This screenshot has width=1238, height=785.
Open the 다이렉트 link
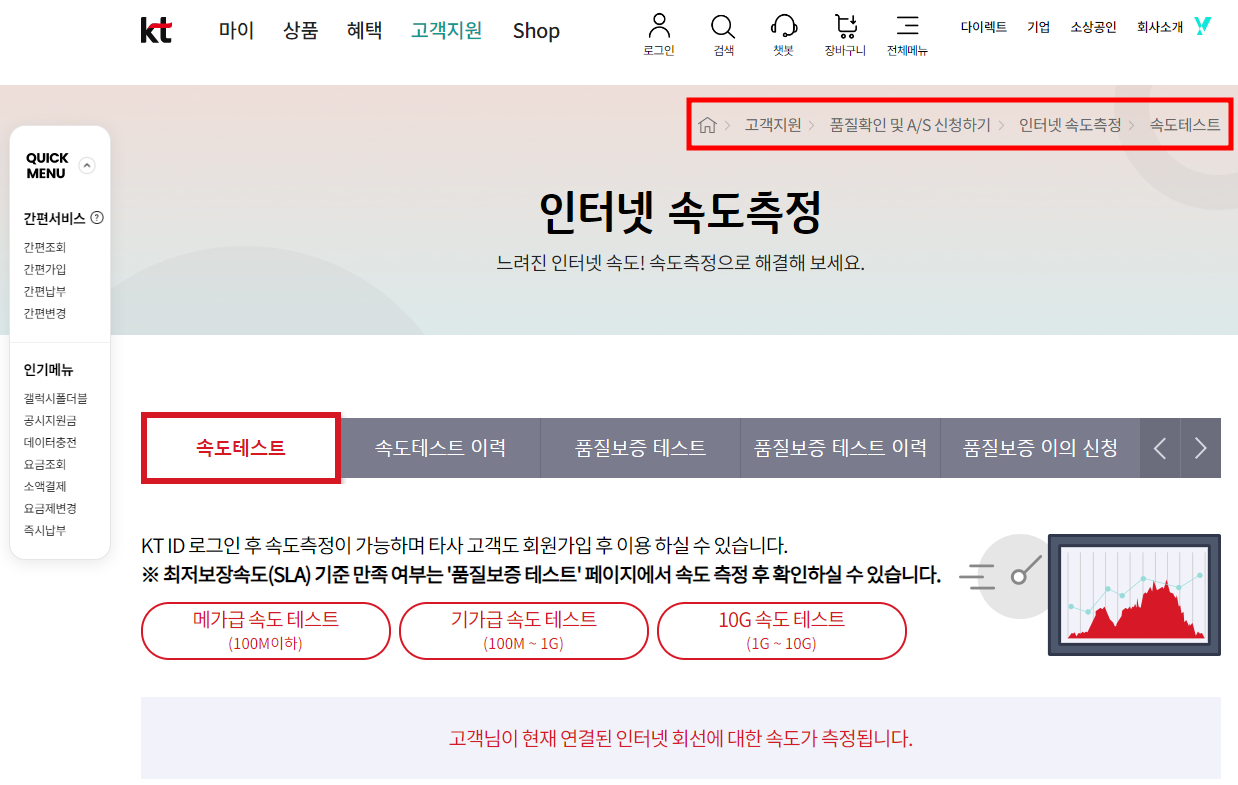click(x=984, y=28)
